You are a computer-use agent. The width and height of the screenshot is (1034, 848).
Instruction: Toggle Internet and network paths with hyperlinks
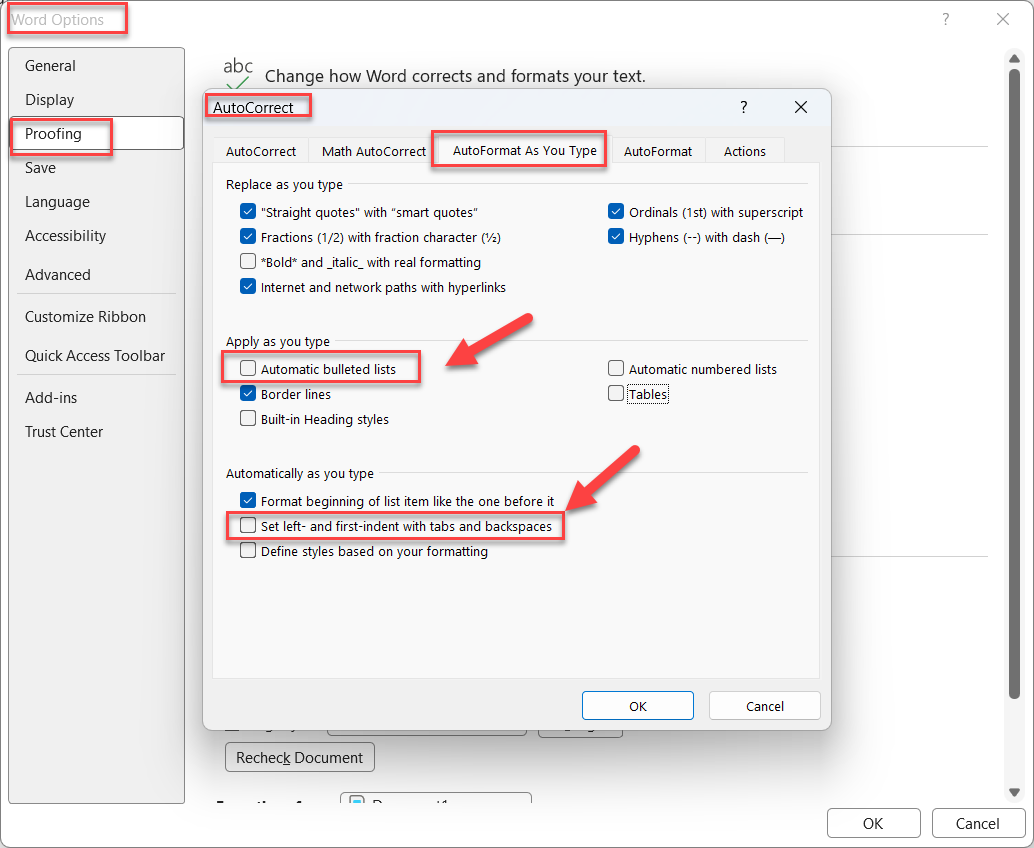tap(248, 287)
